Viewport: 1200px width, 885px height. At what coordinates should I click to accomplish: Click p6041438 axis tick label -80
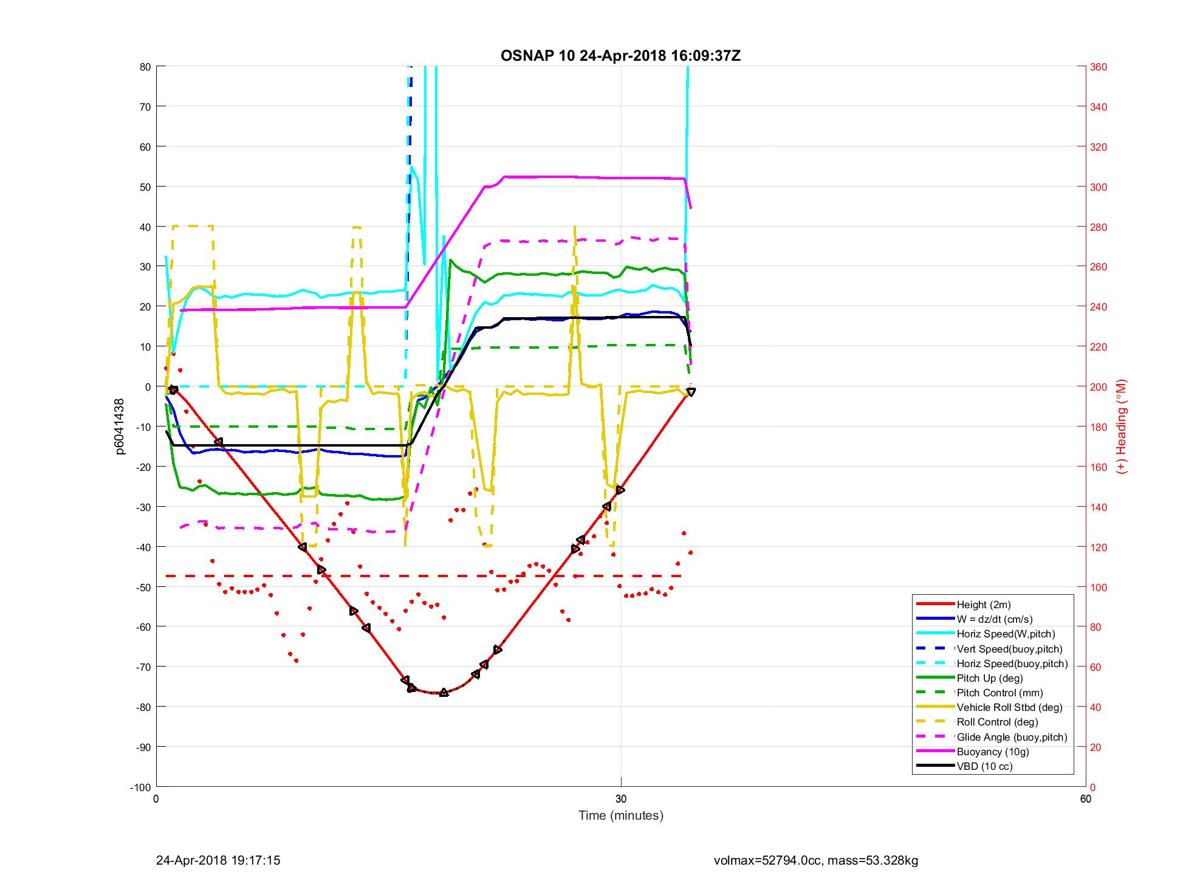(143, 707)
